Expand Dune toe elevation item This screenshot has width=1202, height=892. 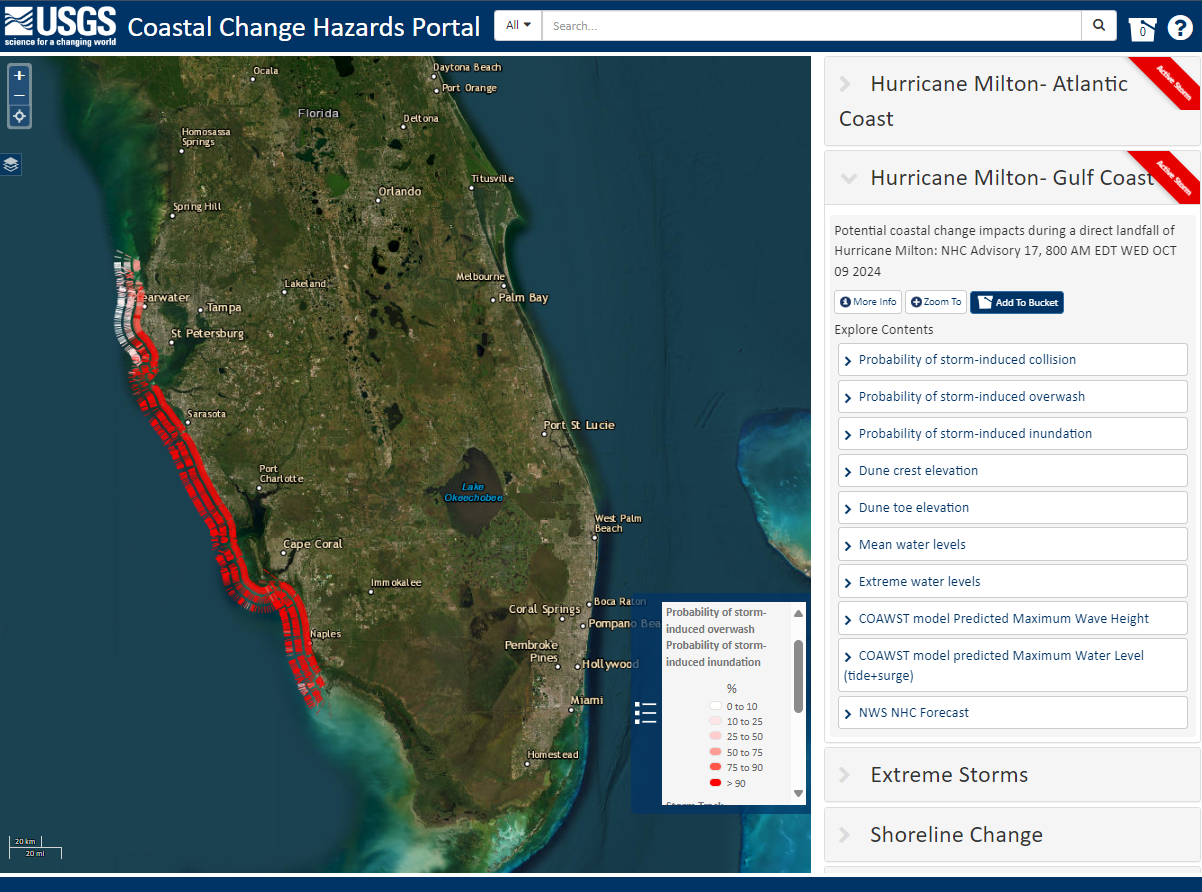[1012, 508]
